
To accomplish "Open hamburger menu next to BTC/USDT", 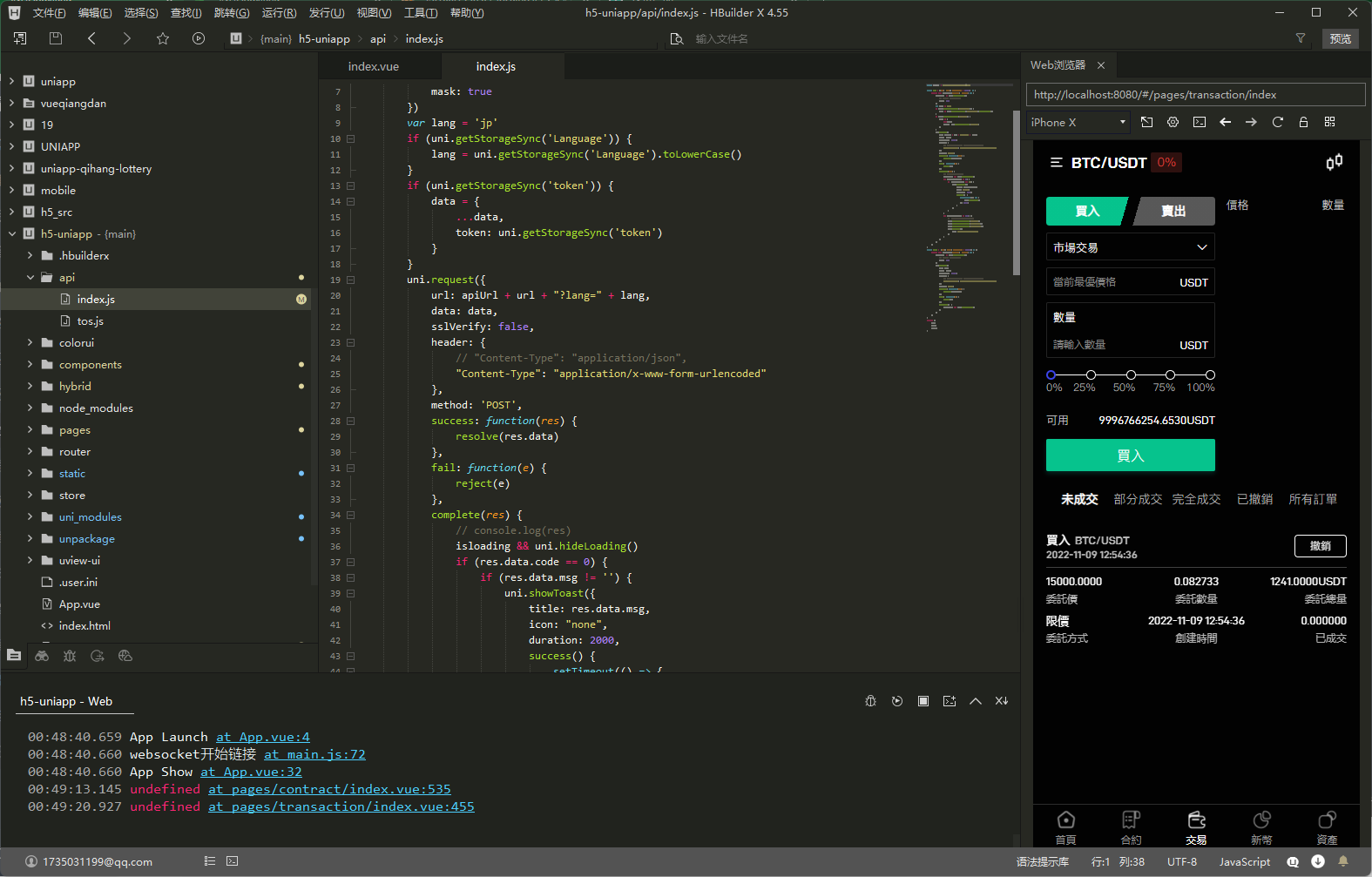I will pos(1057,163).
